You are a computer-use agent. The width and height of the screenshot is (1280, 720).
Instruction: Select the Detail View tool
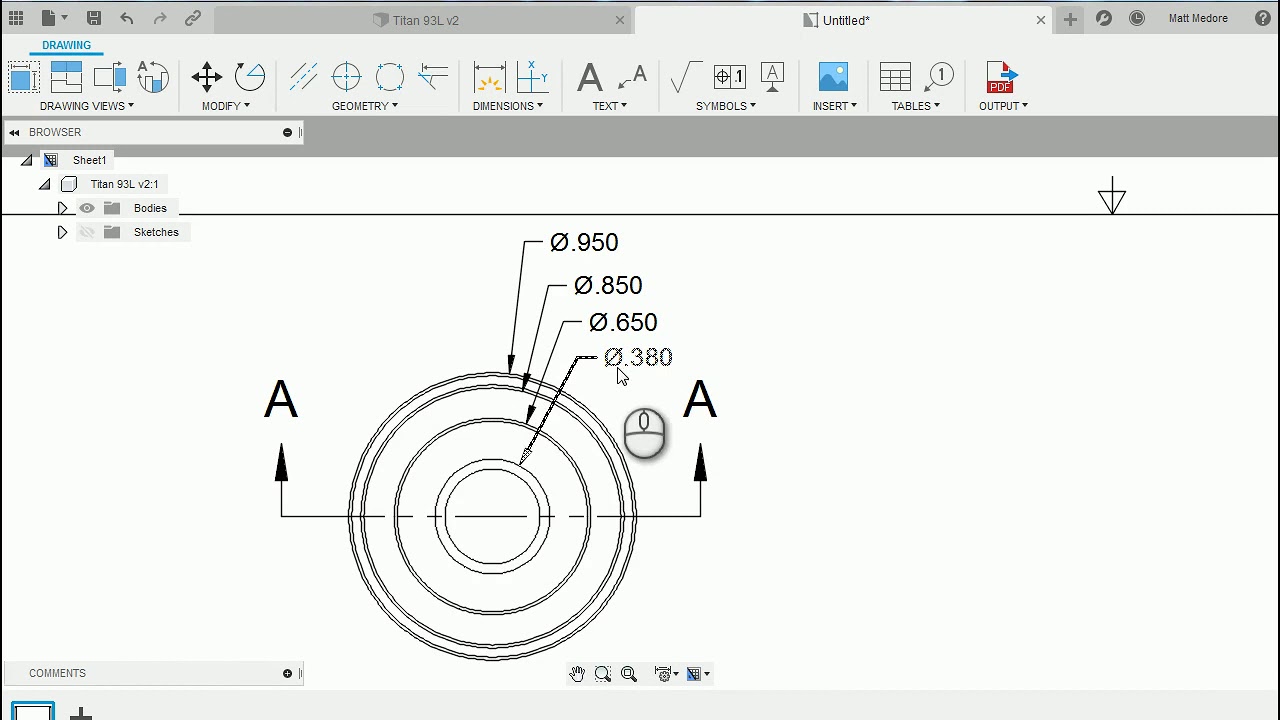point(152,77)
